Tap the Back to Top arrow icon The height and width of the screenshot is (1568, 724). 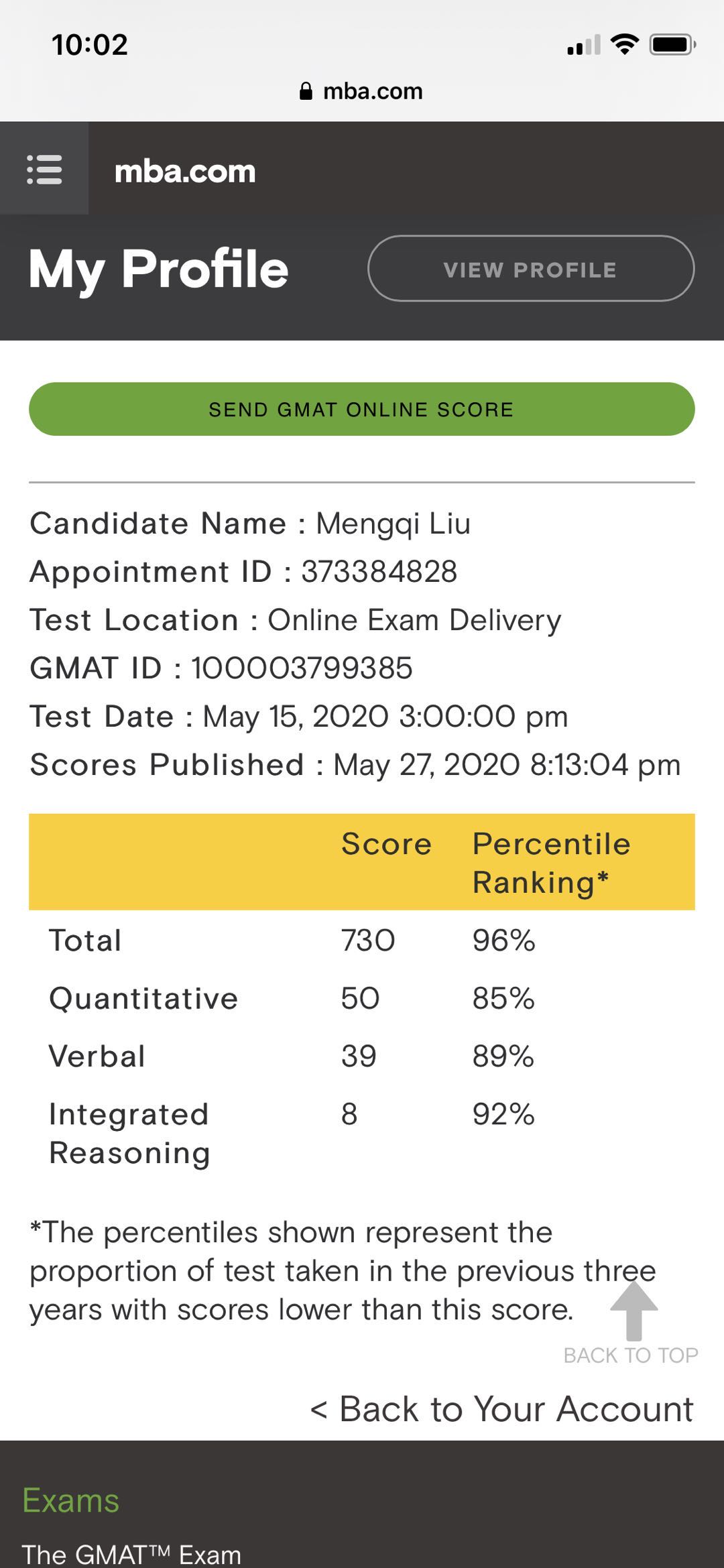pos(633,1311)
